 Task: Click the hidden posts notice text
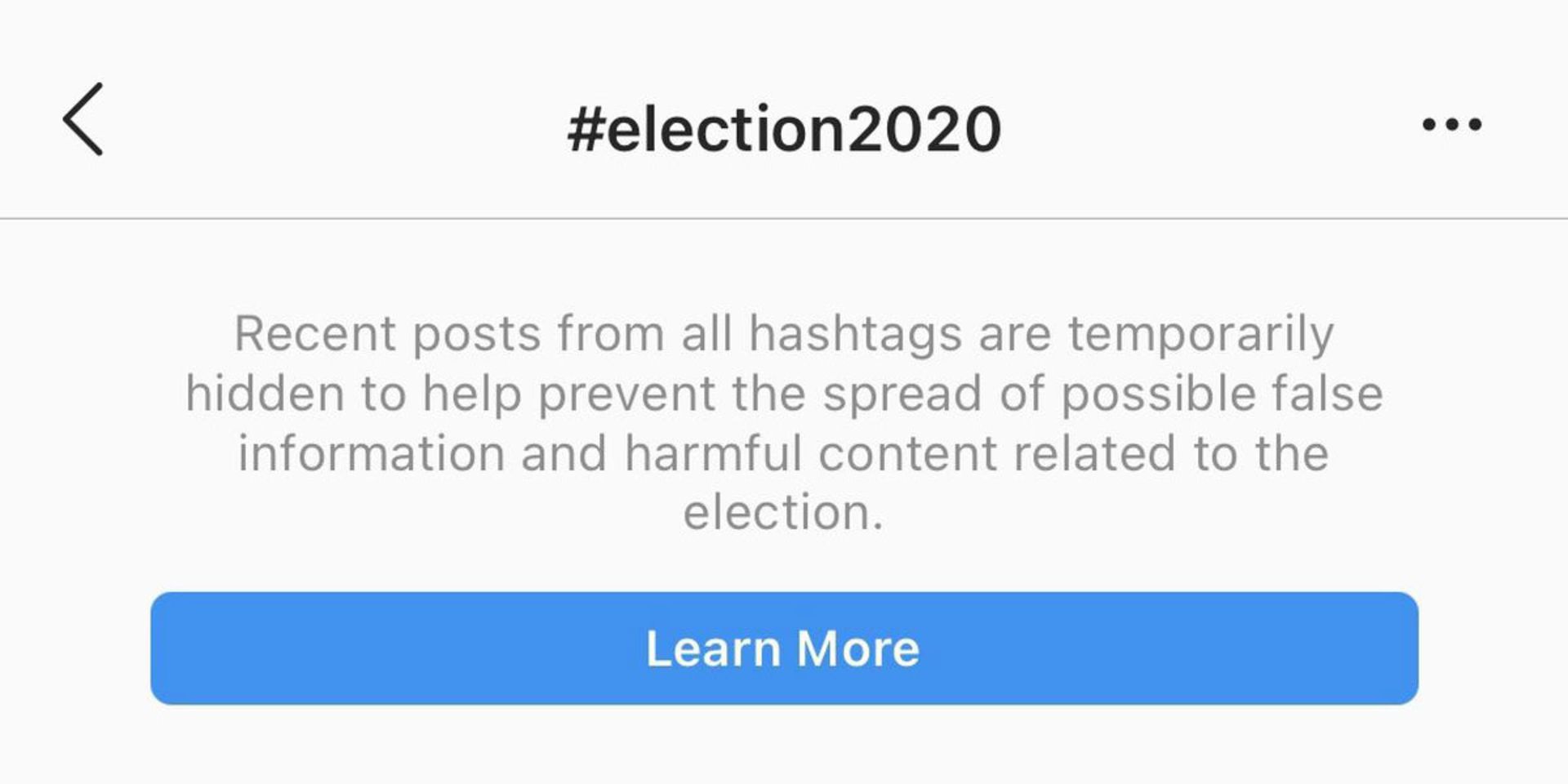[784, 422]
